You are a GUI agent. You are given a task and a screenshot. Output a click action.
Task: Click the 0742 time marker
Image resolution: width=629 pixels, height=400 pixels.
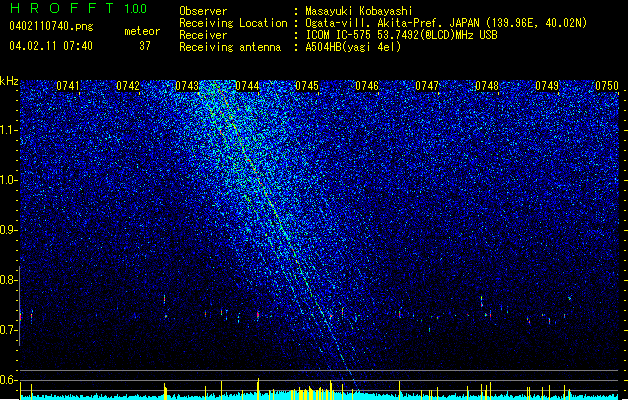click(128, 86)
